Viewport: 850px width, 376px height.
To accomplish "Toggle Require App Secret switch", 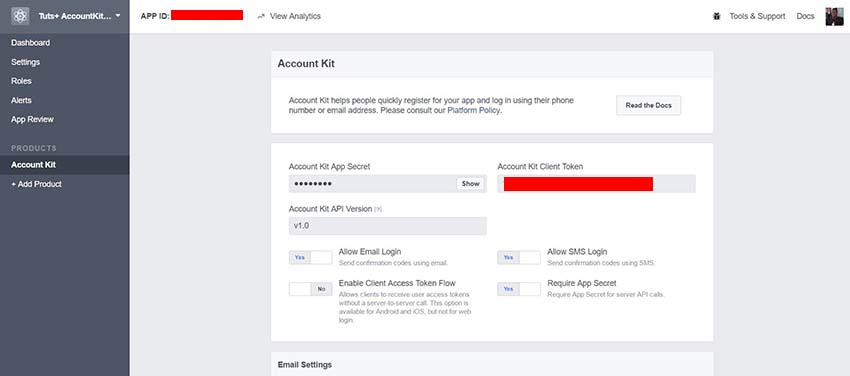I will pyautogui.click(x=519, y=289).
